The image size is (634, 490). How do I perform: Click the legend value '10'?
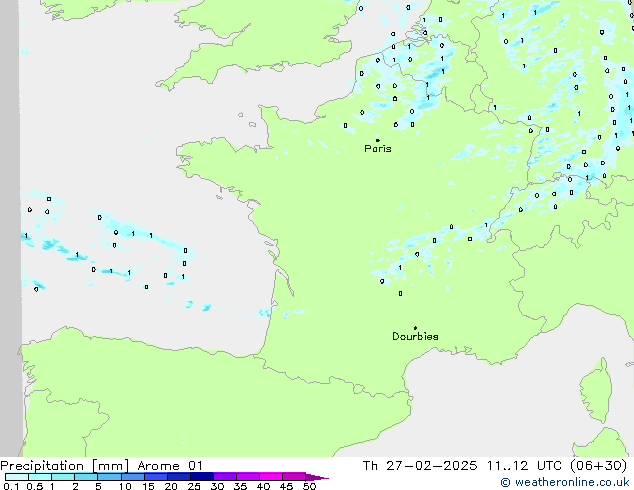[125, 486]
